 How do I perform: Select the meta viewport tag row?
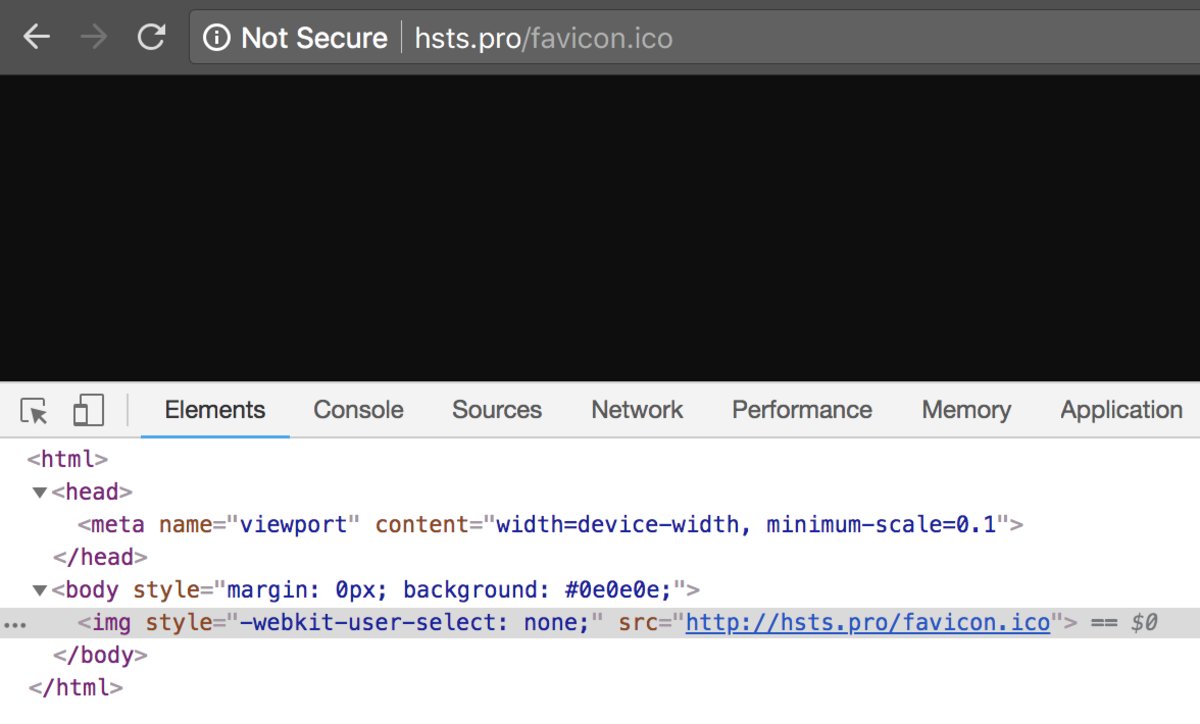pos(551,525)
